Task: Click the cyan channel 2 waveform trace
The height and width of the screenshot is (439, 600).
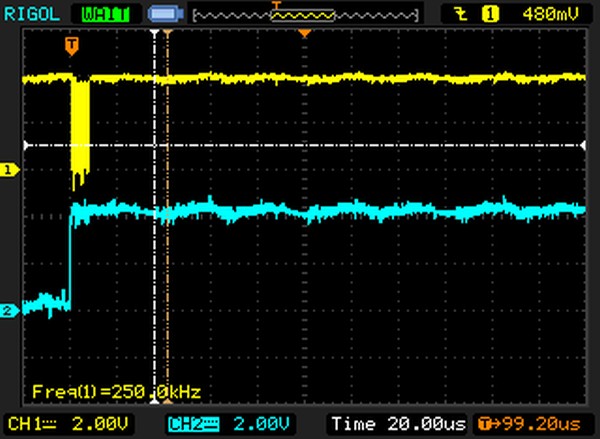Action: tap(350, 211)
